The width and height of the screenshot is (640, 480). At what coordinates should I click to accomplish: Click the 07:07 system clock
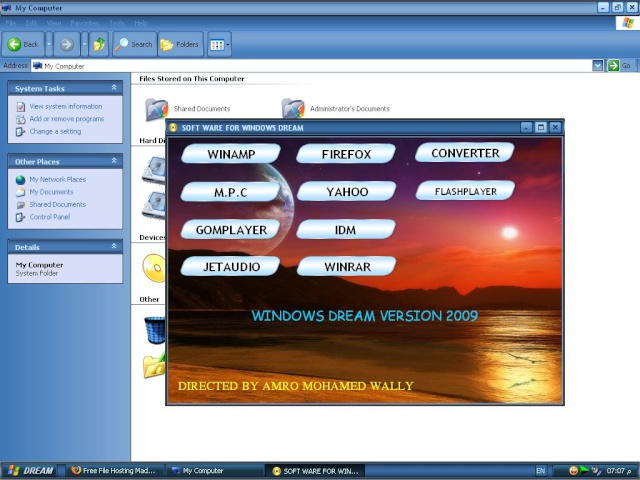pyautogui.click(x=616, y=471)
